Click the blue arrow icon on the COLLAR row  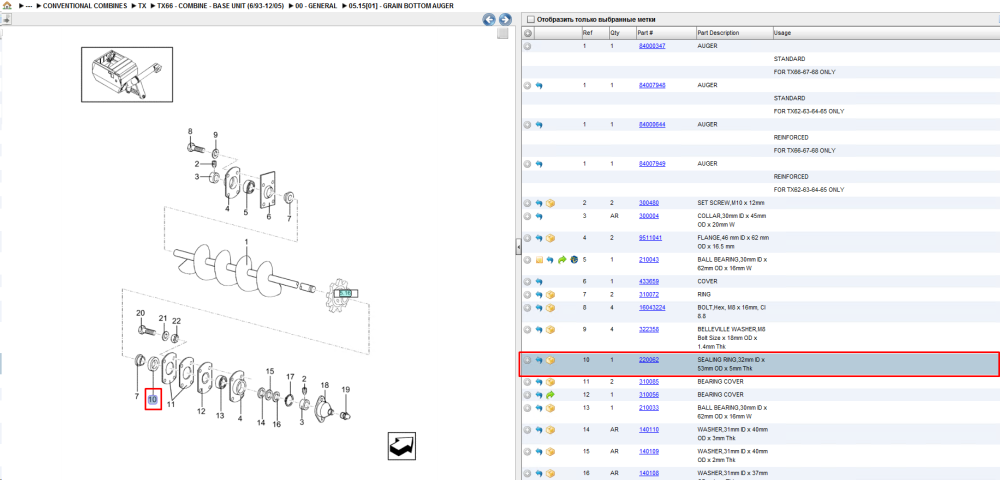pyautogui.click(x=539, y=216)
